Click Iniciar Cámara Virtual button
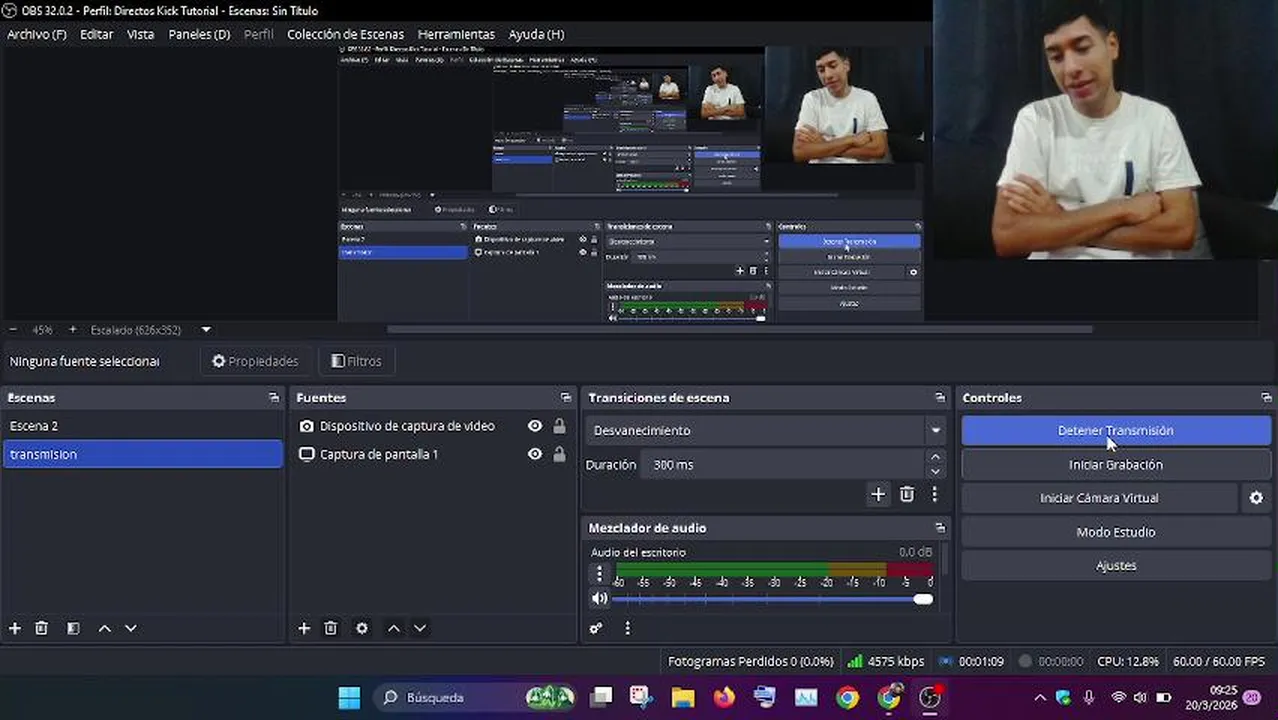Screen dimensions: 1278x720 1099,498
